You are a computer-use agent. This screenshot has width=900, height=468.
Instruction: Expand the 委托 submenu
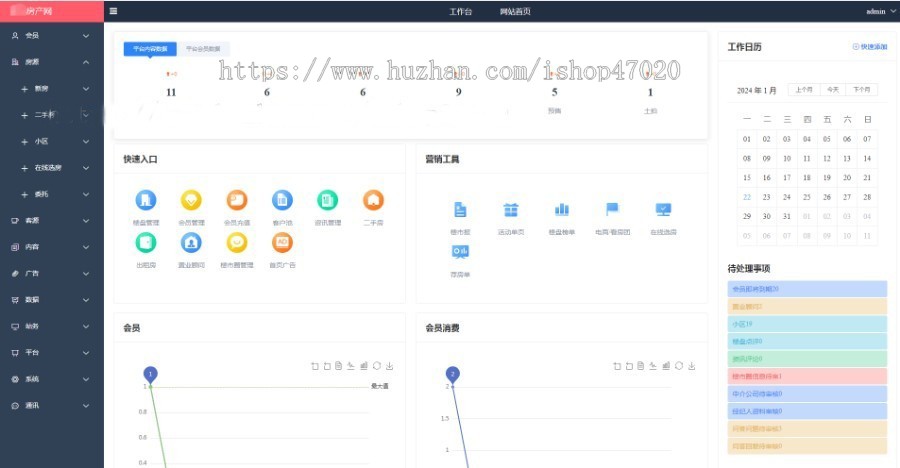[x=52, y=194]
